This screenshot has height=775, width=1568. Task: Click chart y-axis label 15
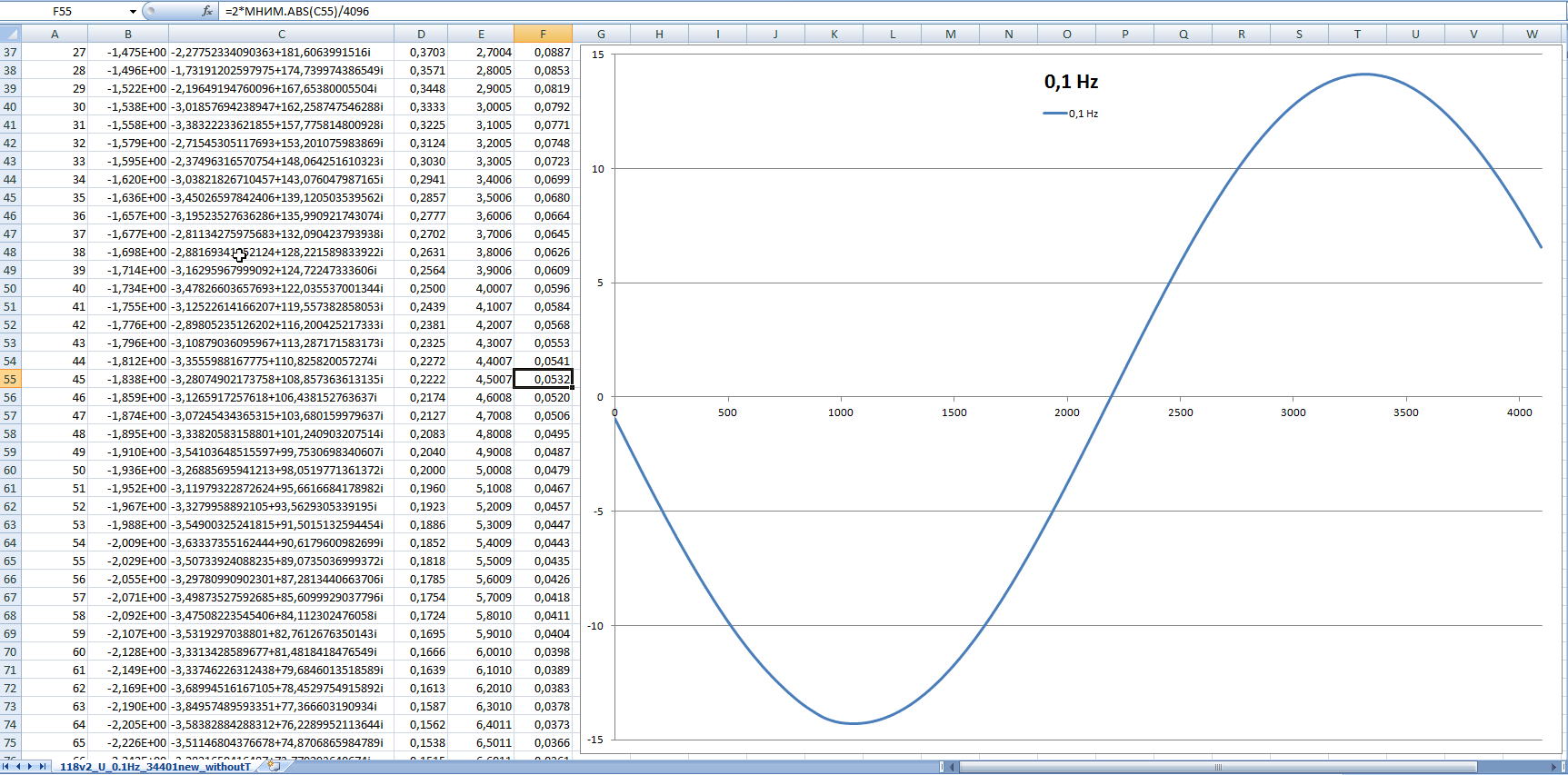pyautogui.click(x=598, y=55)
